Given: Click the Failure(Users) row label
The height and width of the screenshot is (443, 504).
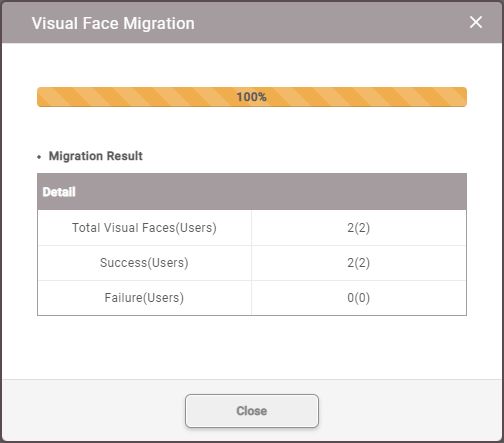Looking at the screenshot, I should 144,298.
